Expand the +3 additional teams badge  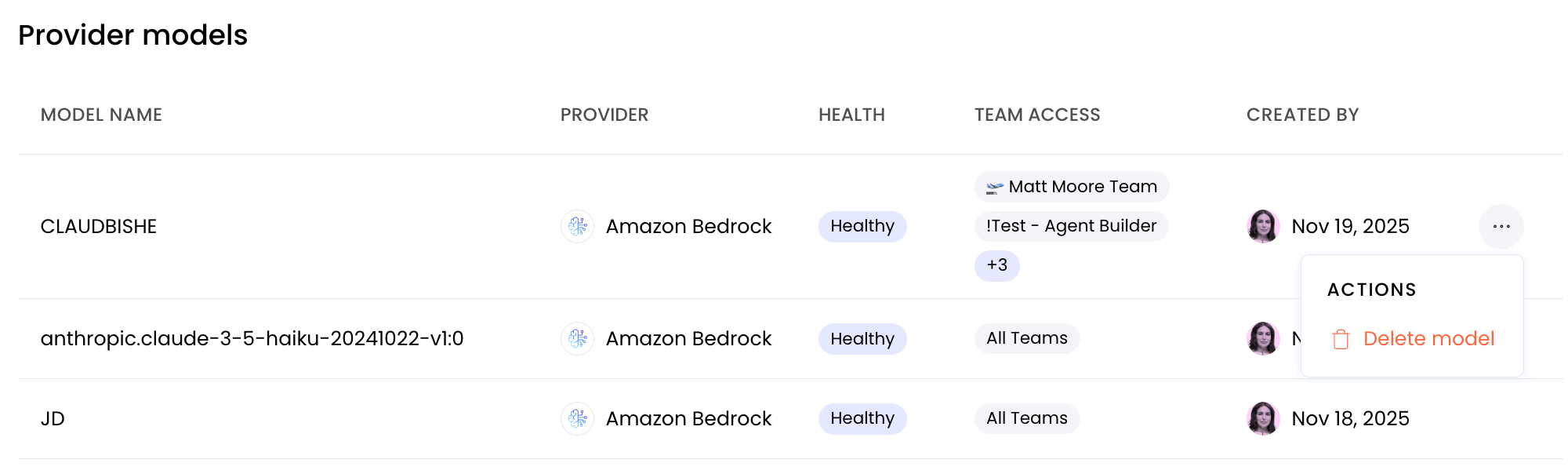tap(996, 265)
